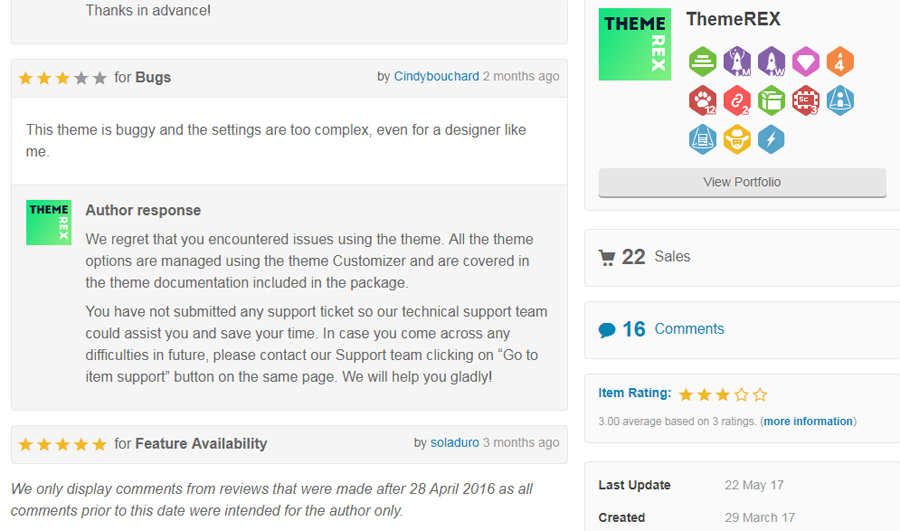Click the Item Rating stars
900x531 pixels.
723,395
